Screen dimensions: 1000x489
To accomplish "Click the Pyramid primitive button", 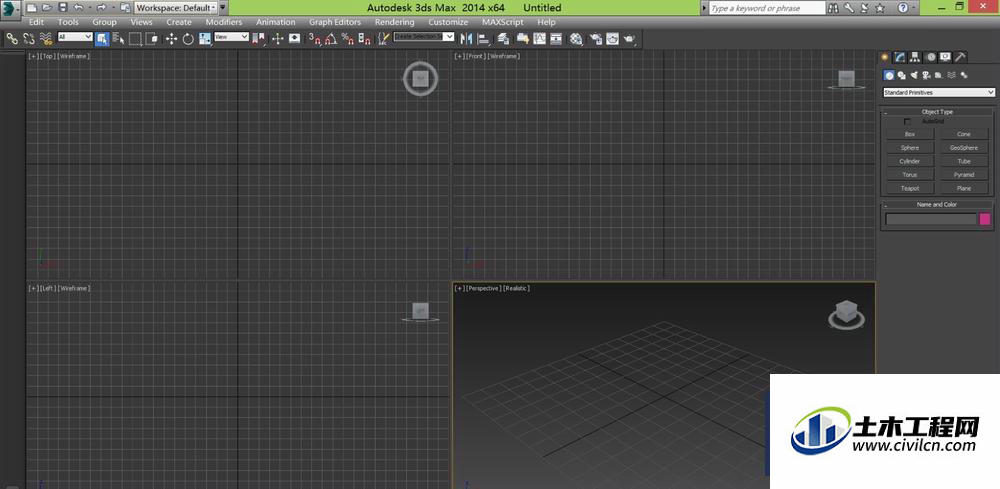I will point(964,175).
